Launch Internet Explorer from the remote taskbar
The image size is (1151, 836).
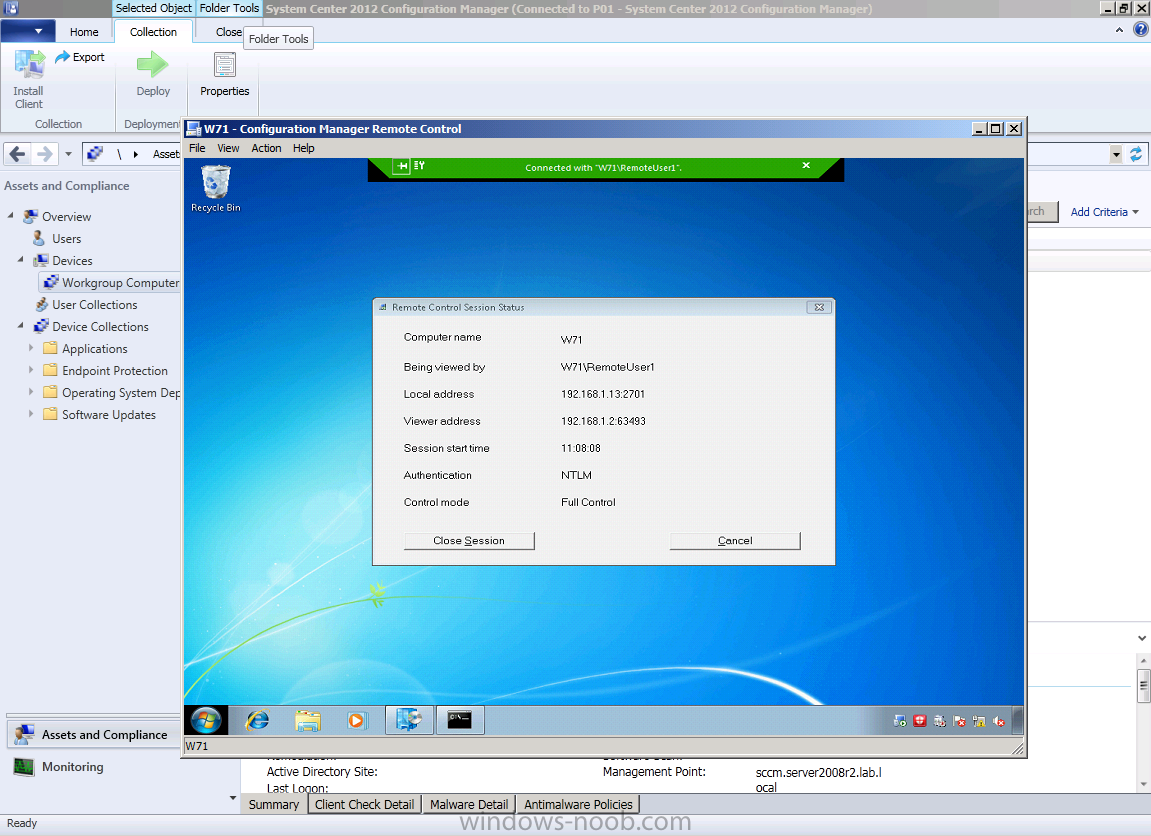pyautogui.click(x=257, y=721)
